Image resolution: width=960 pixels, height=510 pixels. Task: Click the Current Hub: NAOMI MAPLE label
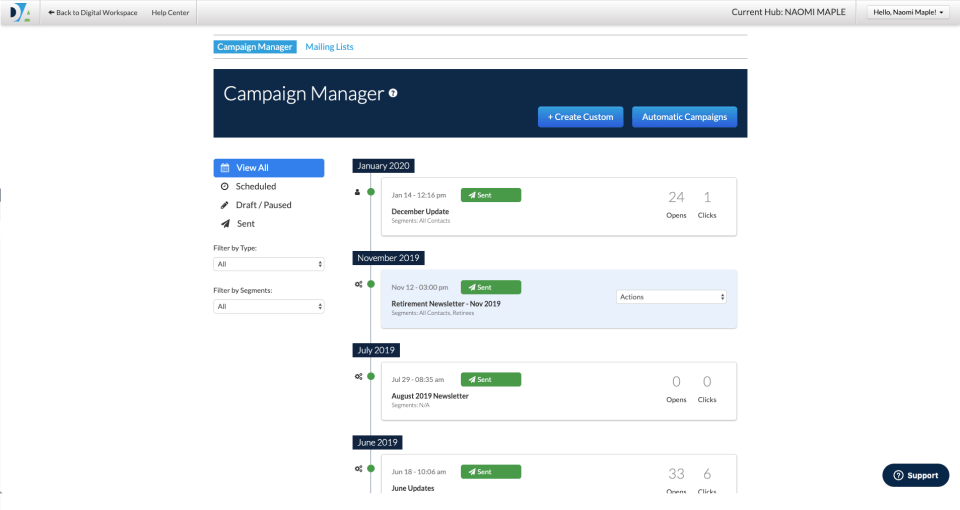(789, 12)
